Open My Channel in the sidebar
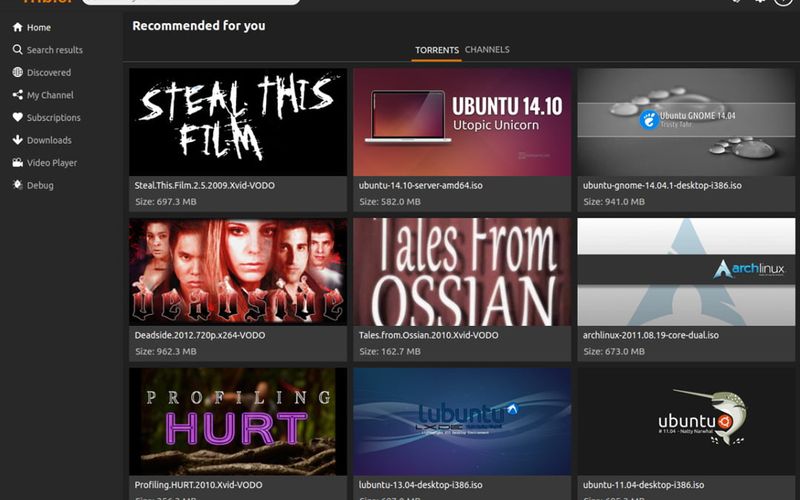800x500 pixels. [43, 95]
